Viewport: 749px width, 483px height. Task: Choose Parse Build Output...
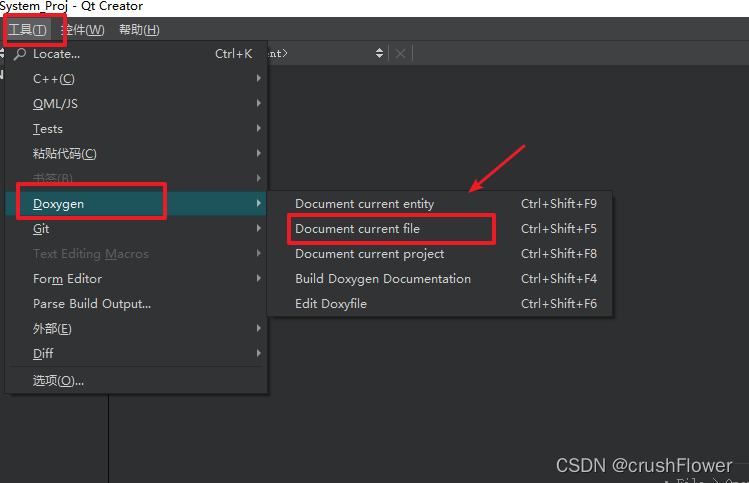(136, 303)
